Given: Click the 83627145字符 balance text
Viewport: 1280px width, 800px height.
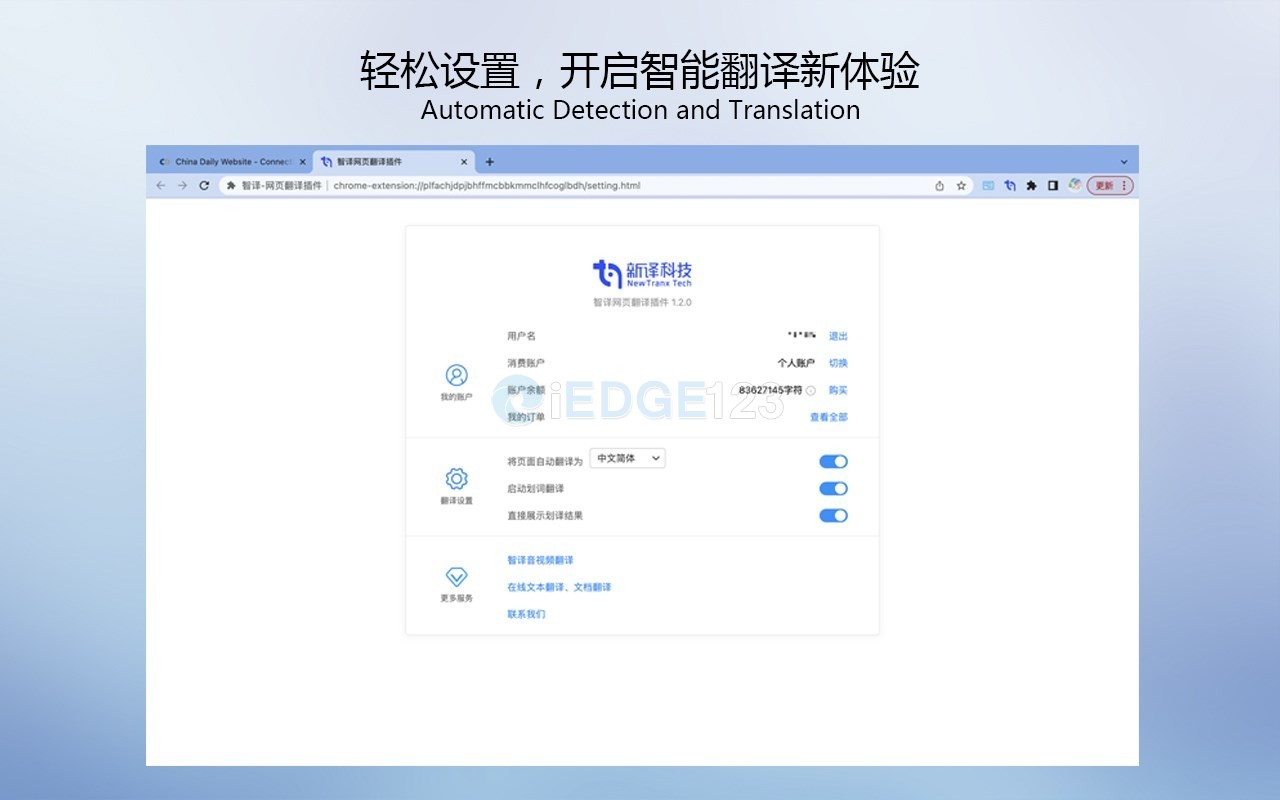Looking at the screenshot, I should coord(771,390).
